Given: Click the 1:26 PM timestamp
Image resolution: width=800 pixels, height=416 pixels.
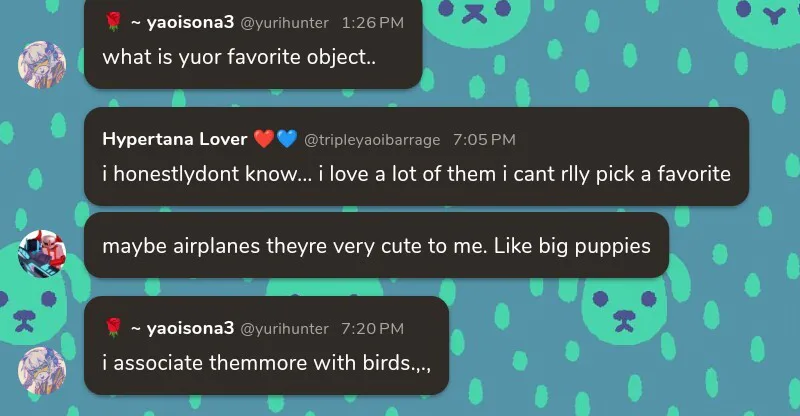Looking at the screenshot, I should 373,22.
